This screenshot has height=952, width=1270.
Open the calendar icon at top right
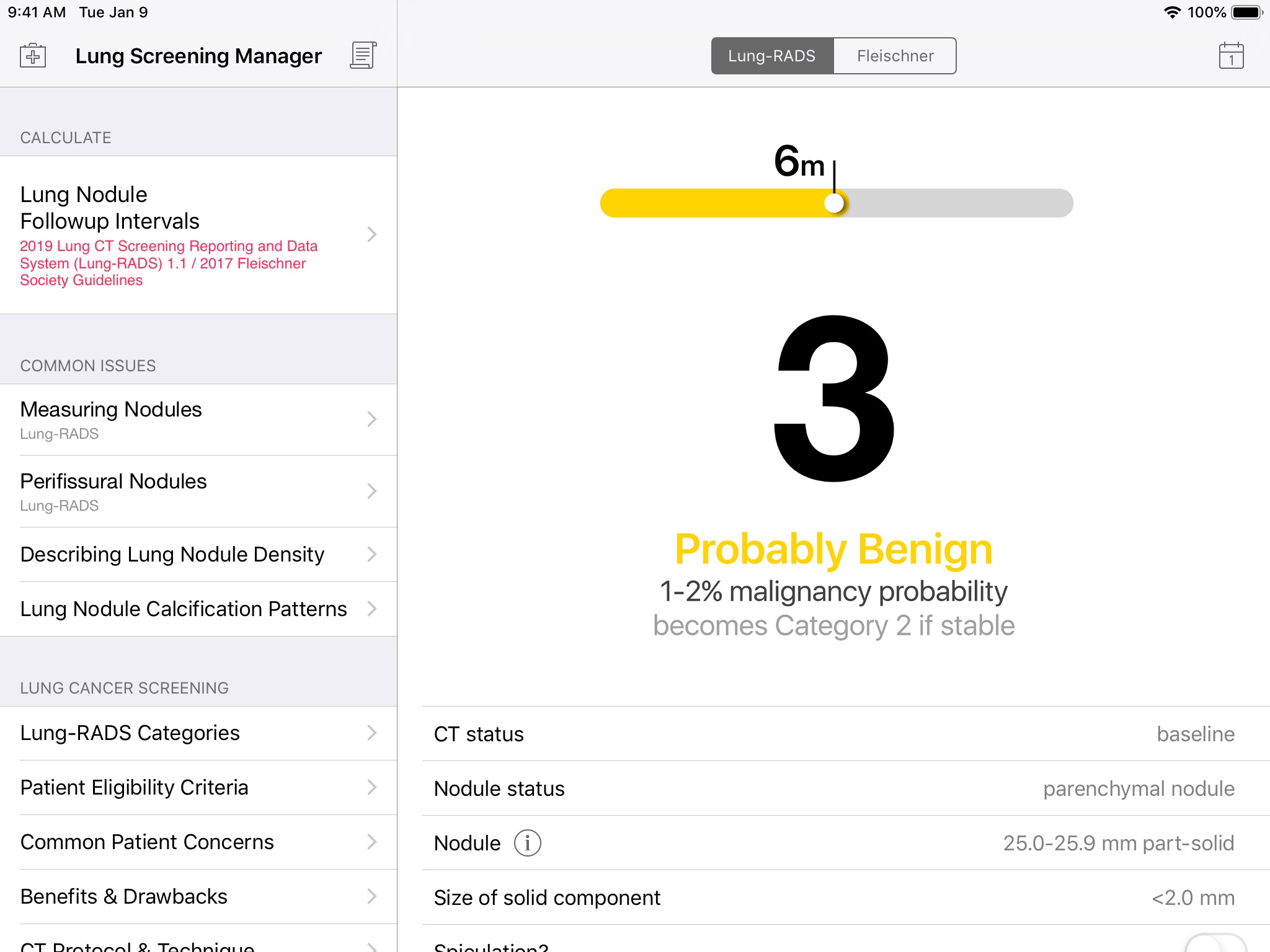[x=1231, y=56]
